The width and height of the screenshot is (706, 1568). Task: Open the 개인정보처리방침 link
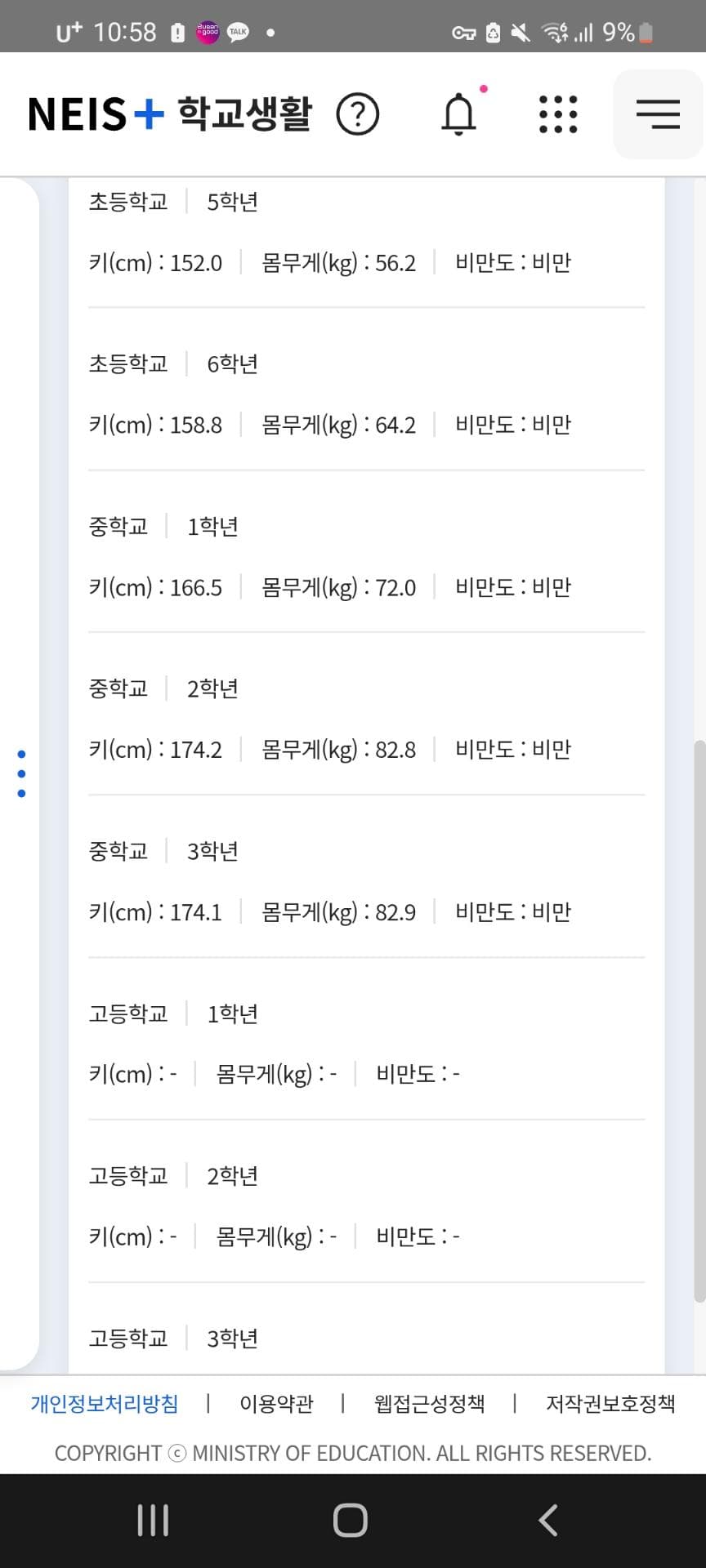tap(105, 1404)
